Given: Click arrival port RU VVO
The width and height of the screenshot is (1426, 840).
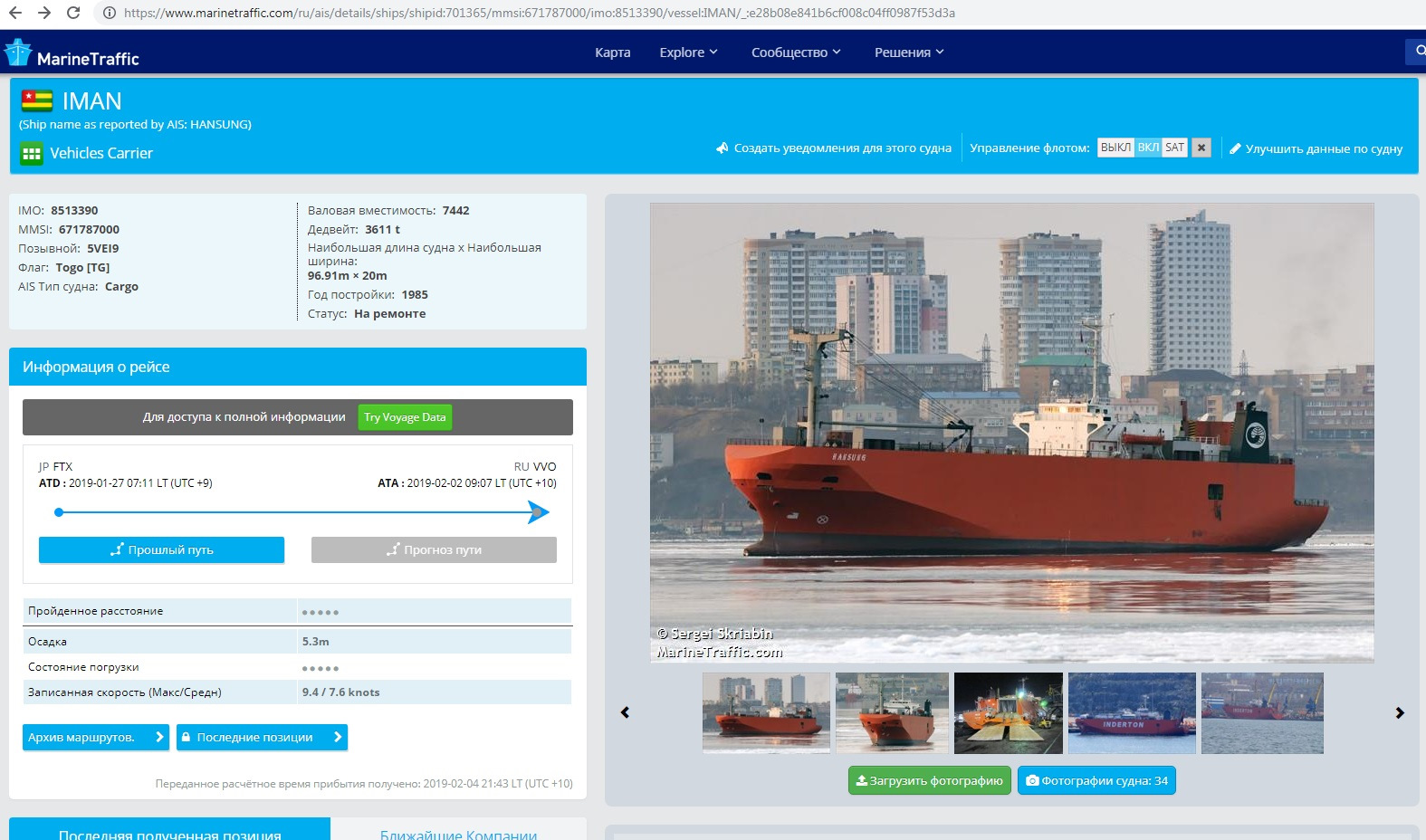Looking at the screenshot, I should click(x=535, y=466).
